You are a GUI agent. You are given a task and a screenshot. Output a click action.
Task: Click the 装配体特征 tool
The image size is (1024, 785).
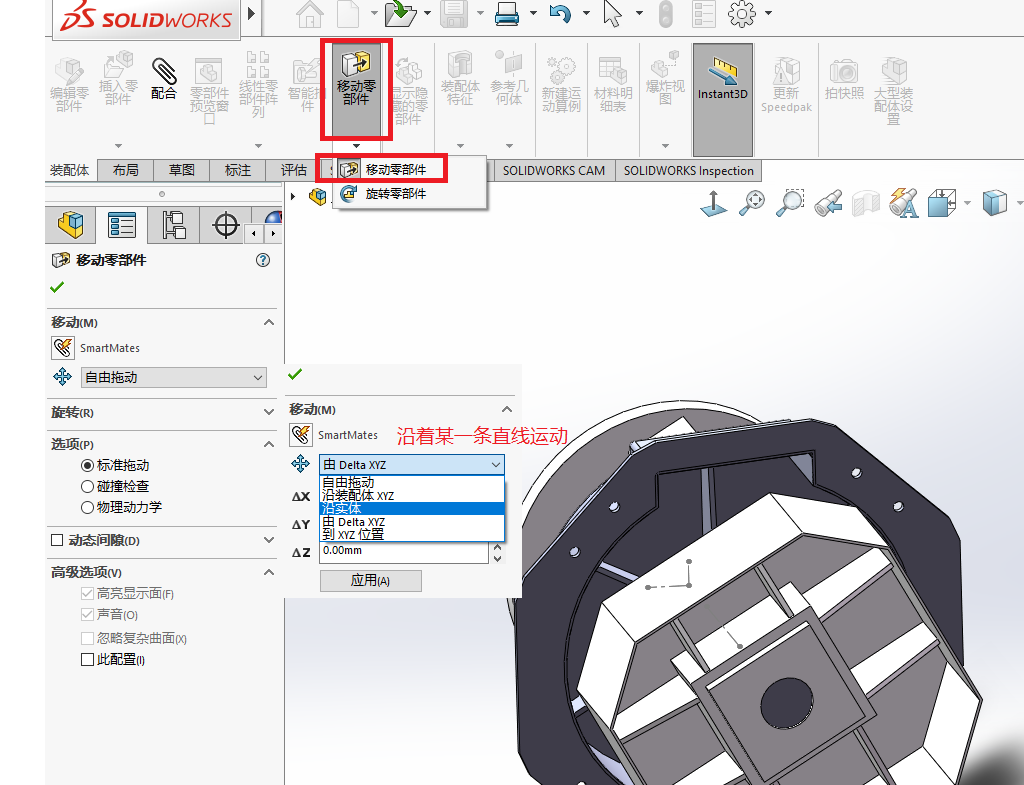[460, 79]
